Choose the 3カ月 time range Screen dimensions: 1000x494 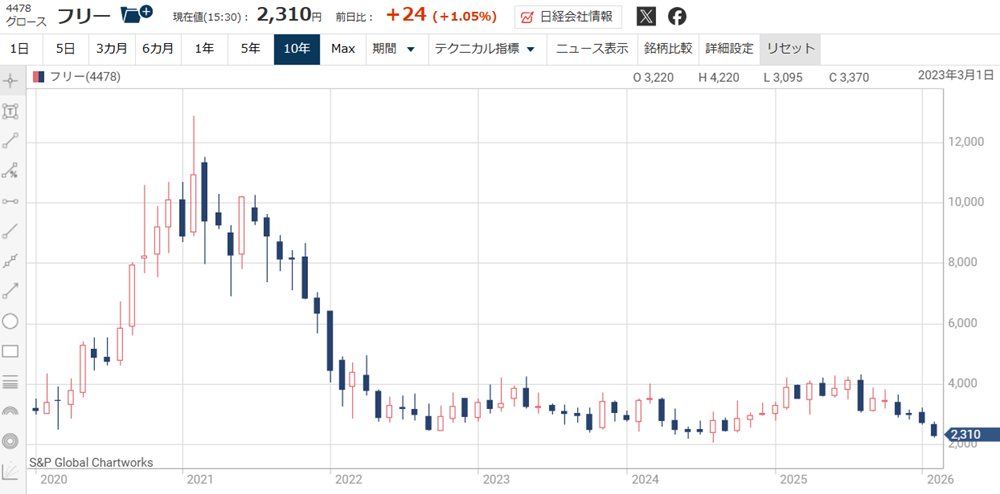pyautogui.click(x=111, y=49)
